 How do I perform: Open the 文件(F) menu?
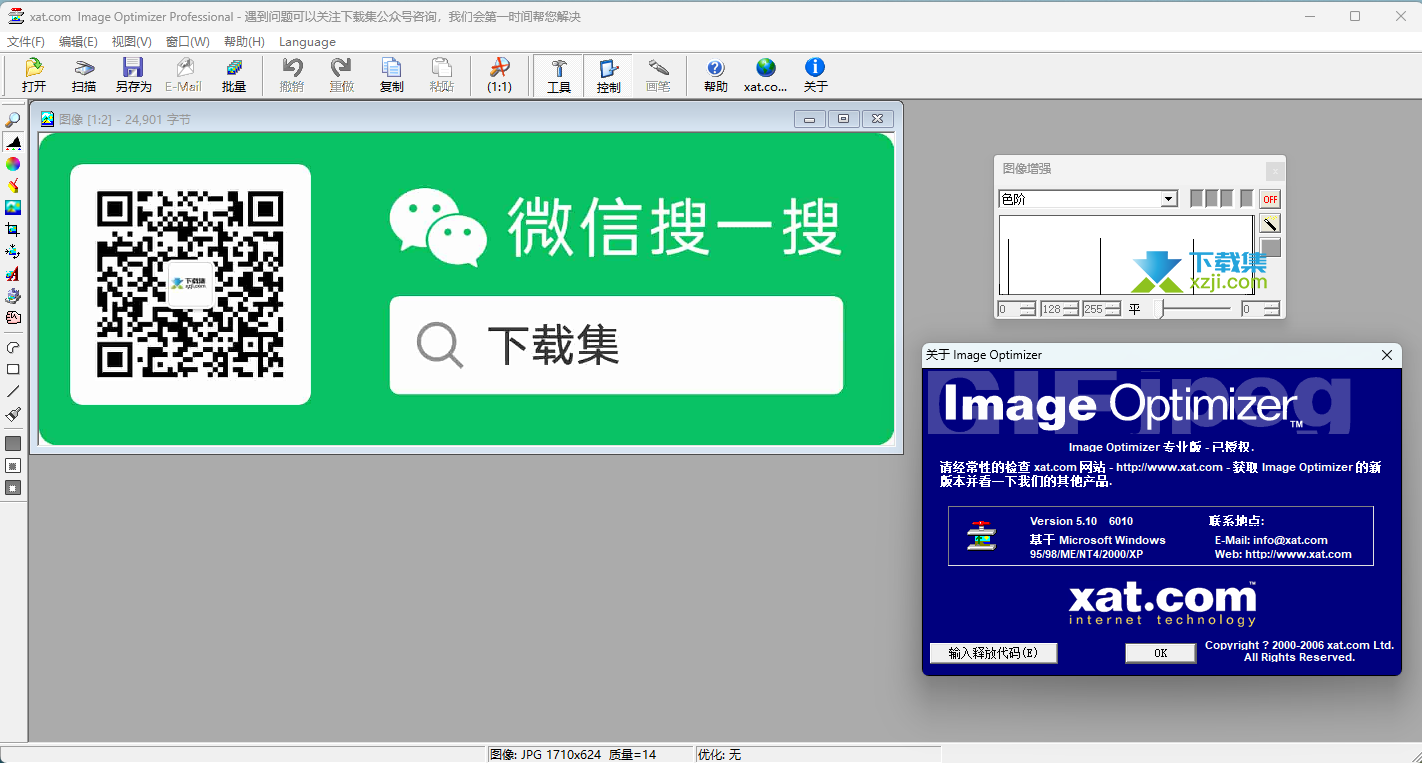pos(26,42)
